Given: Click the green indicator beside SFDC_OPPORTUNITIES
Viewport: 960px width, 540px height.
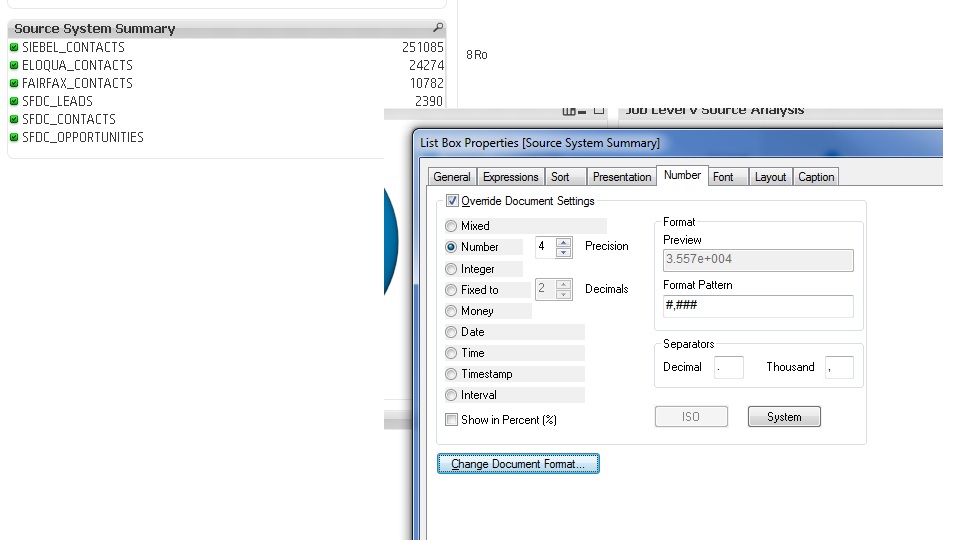Looking at the screenshot, I should pos(14,137).
